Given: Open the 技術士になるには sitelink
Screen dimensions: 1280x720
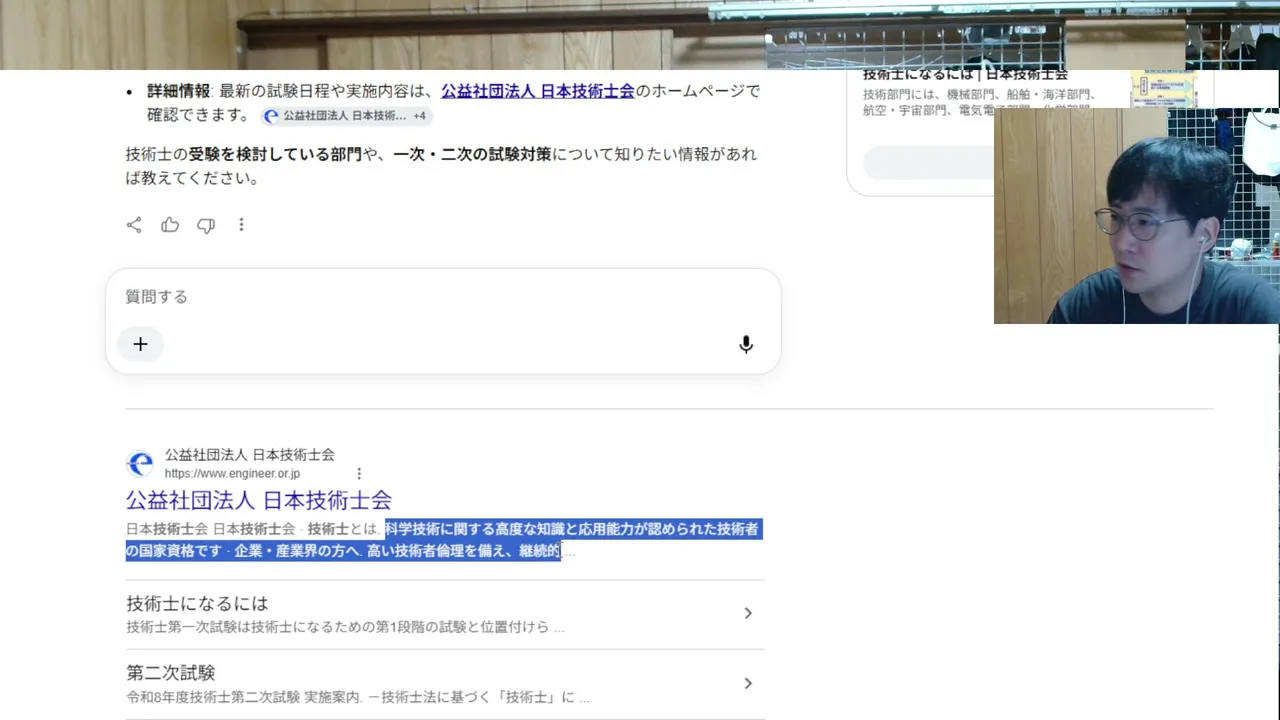Looking at the screenshot, I should [197, 604].
